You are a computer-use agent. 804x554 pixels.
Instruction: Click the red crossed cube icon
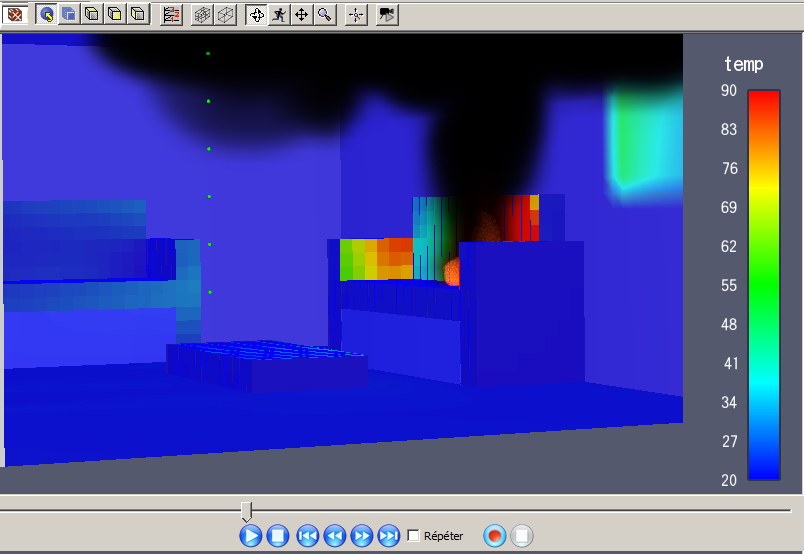pos(15,14)
